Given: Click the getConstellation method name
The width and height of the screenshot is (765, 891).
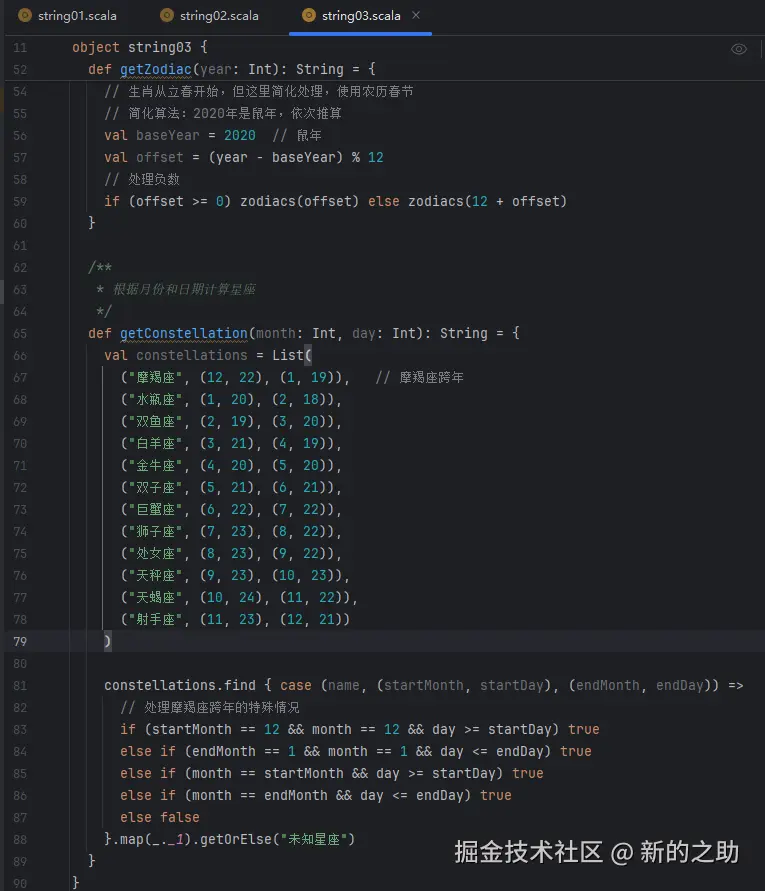Looking at the screenshot, I should [x=184, y=333].
